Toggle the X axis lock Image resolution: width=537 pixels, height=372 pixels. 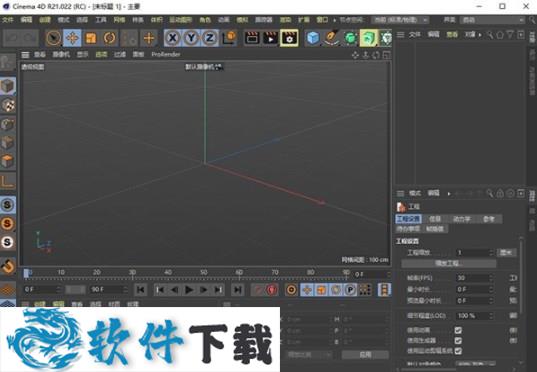click(x=173, y=38)
